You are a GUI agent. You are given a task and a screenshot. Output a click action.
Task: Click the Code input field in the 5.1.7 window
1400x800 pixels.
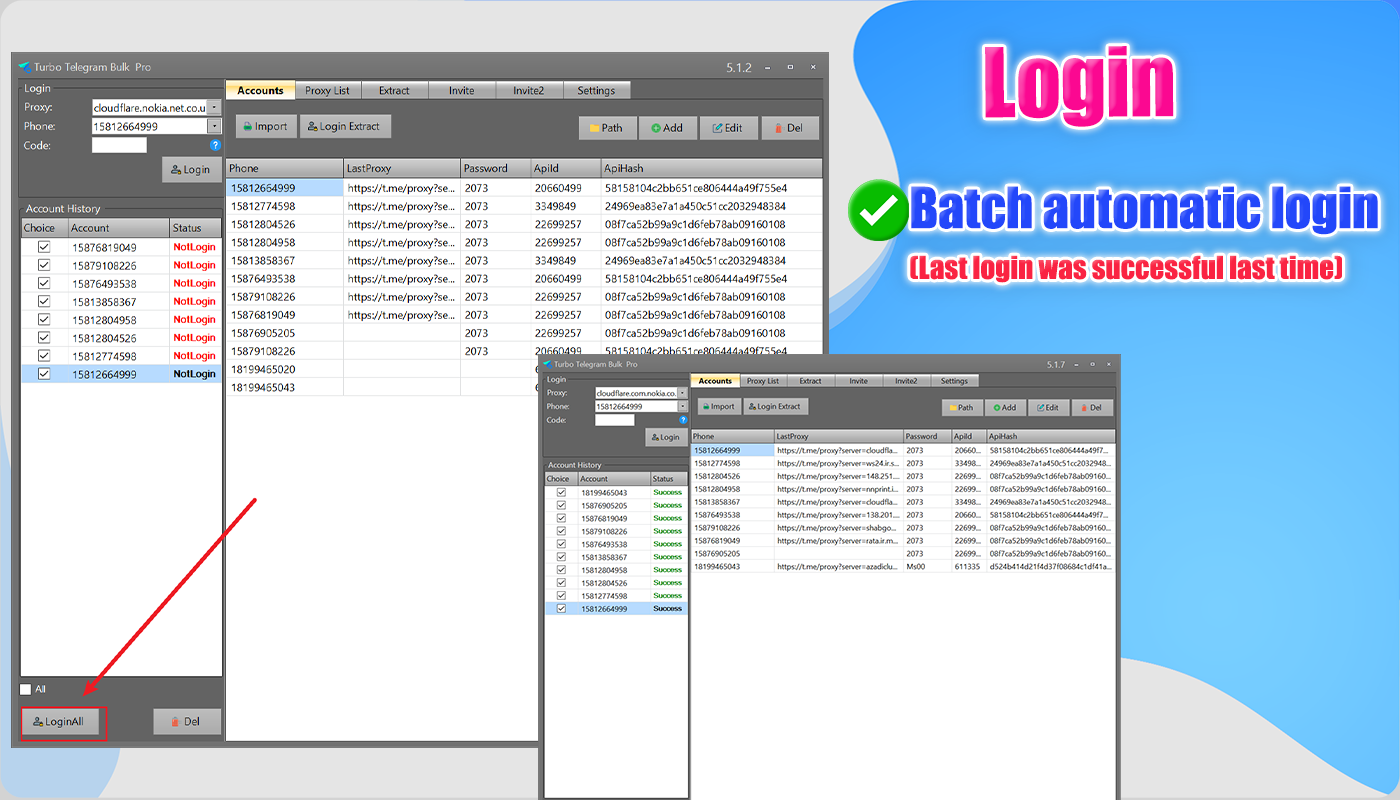click(615, 420)
